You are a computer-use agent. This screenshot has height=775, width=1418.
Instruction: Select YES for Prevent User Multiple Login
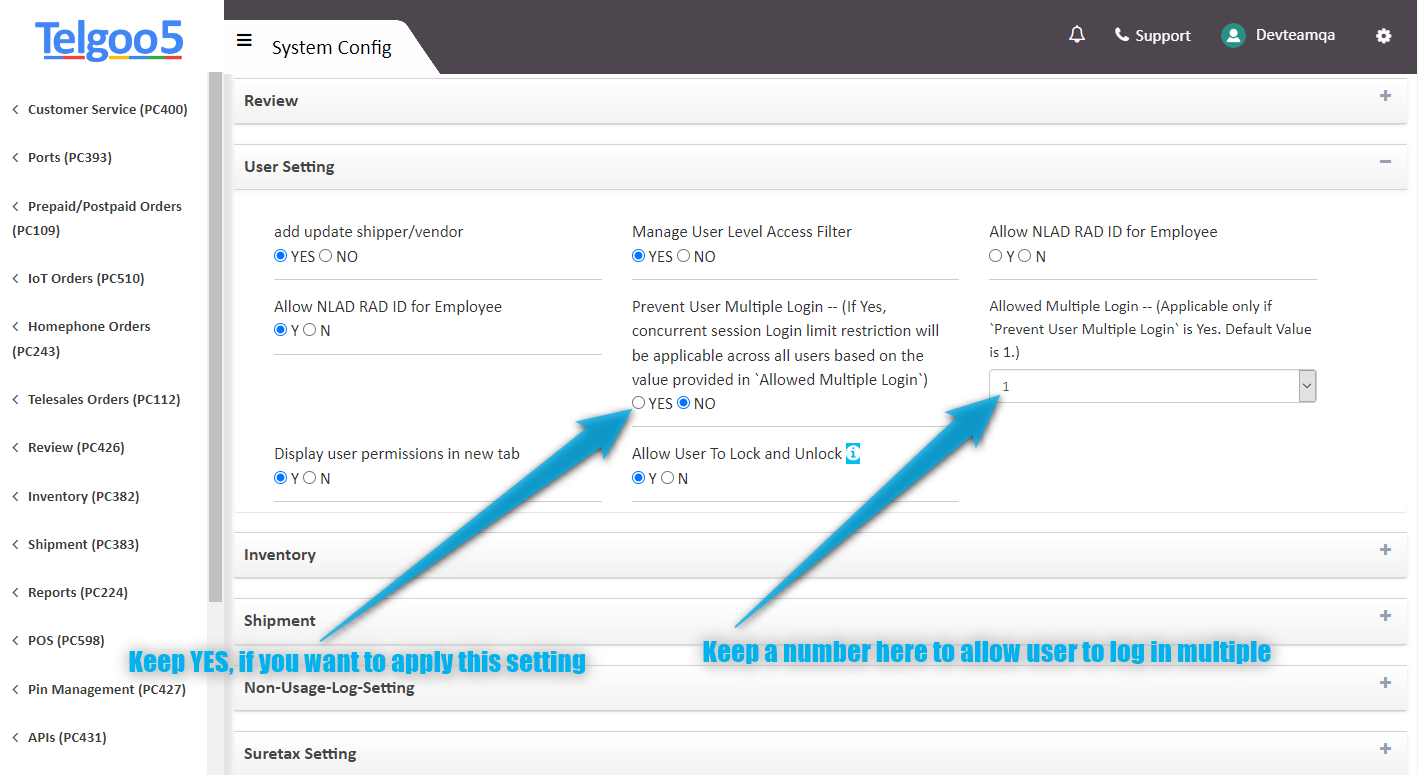(639, 403)
